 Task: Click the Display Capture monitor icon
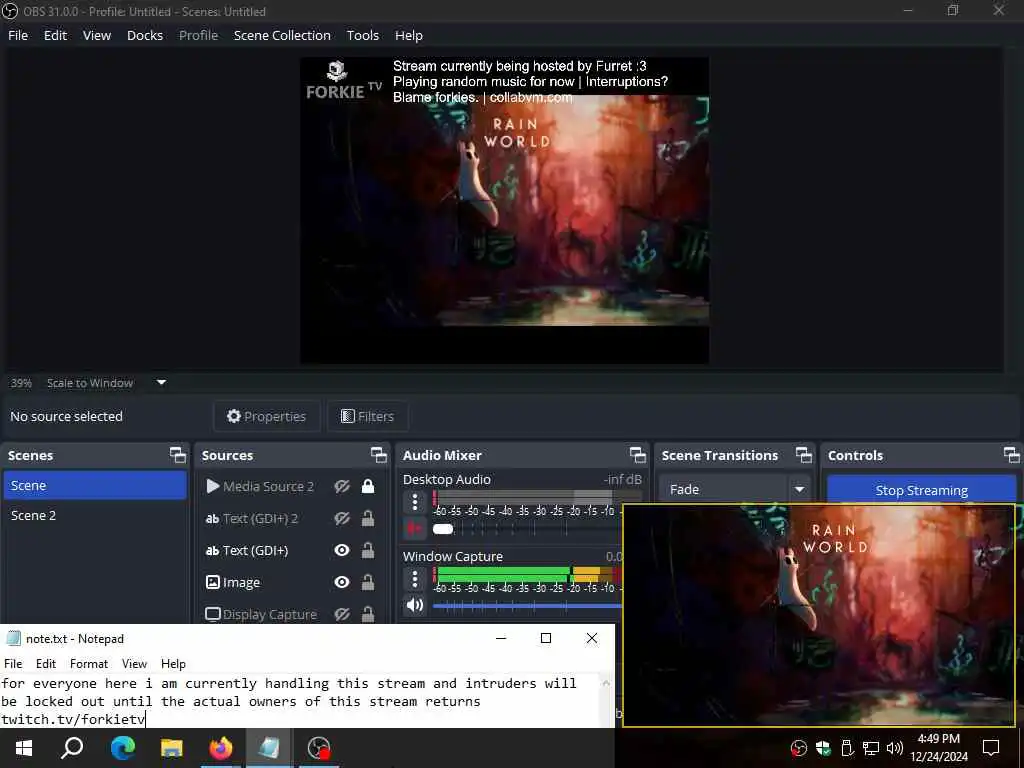[213, 614]
